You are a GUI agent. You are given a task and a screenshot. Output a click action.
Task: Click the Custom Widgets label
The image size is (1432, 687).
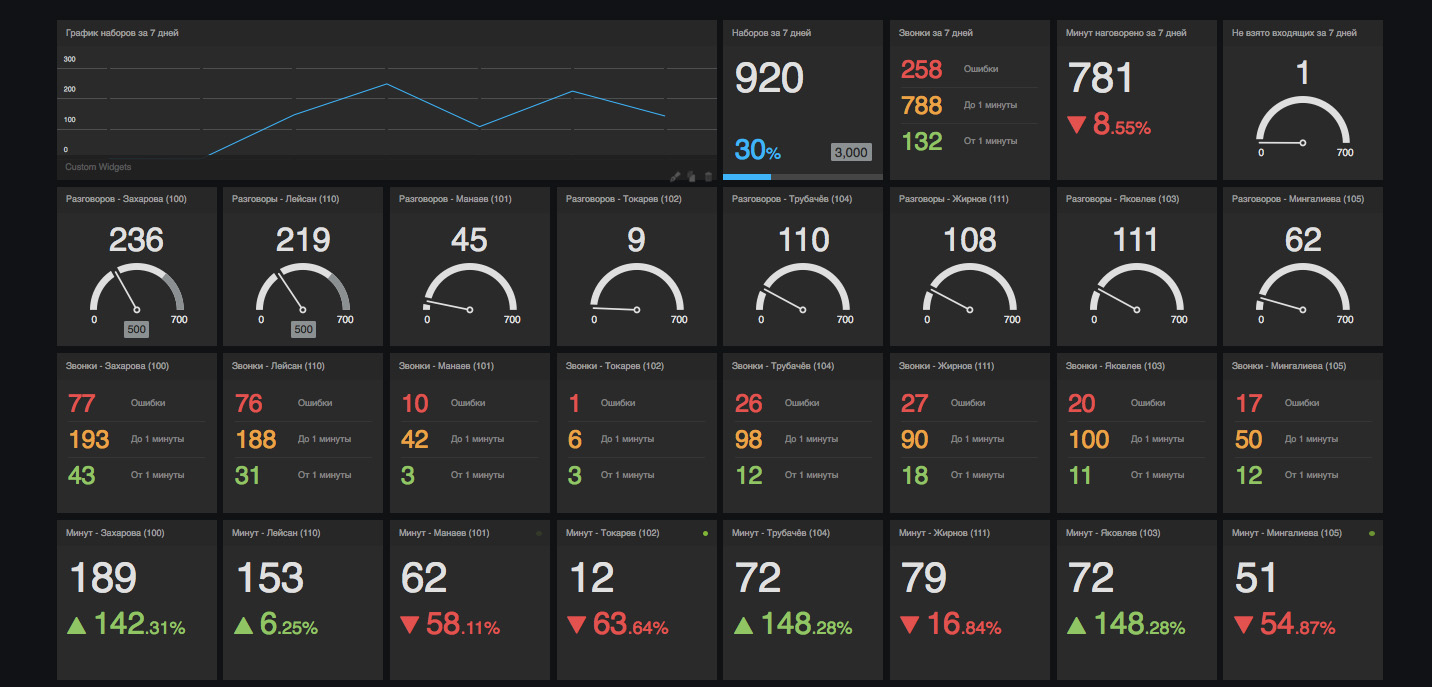[98, 167]
